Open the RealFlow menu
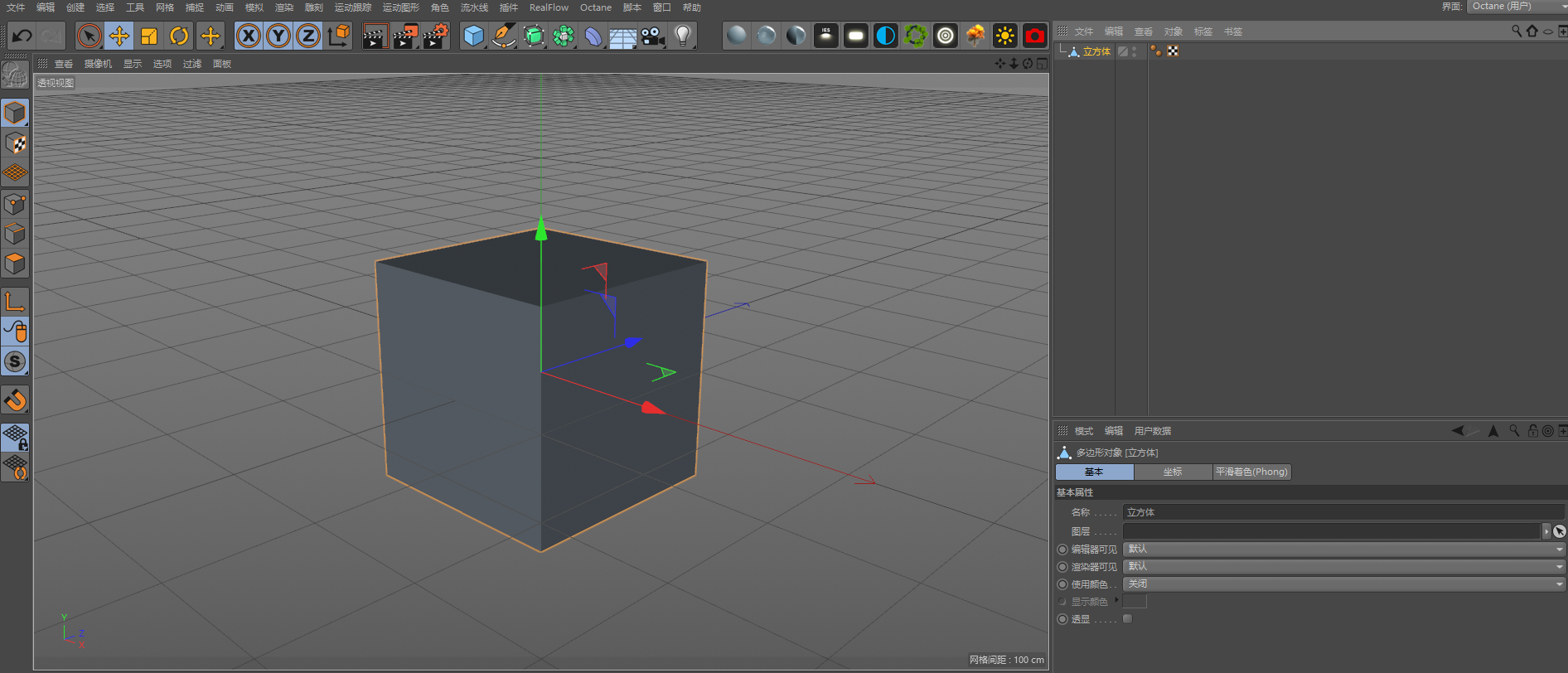The image size is (1568, 673). point(549,7)
